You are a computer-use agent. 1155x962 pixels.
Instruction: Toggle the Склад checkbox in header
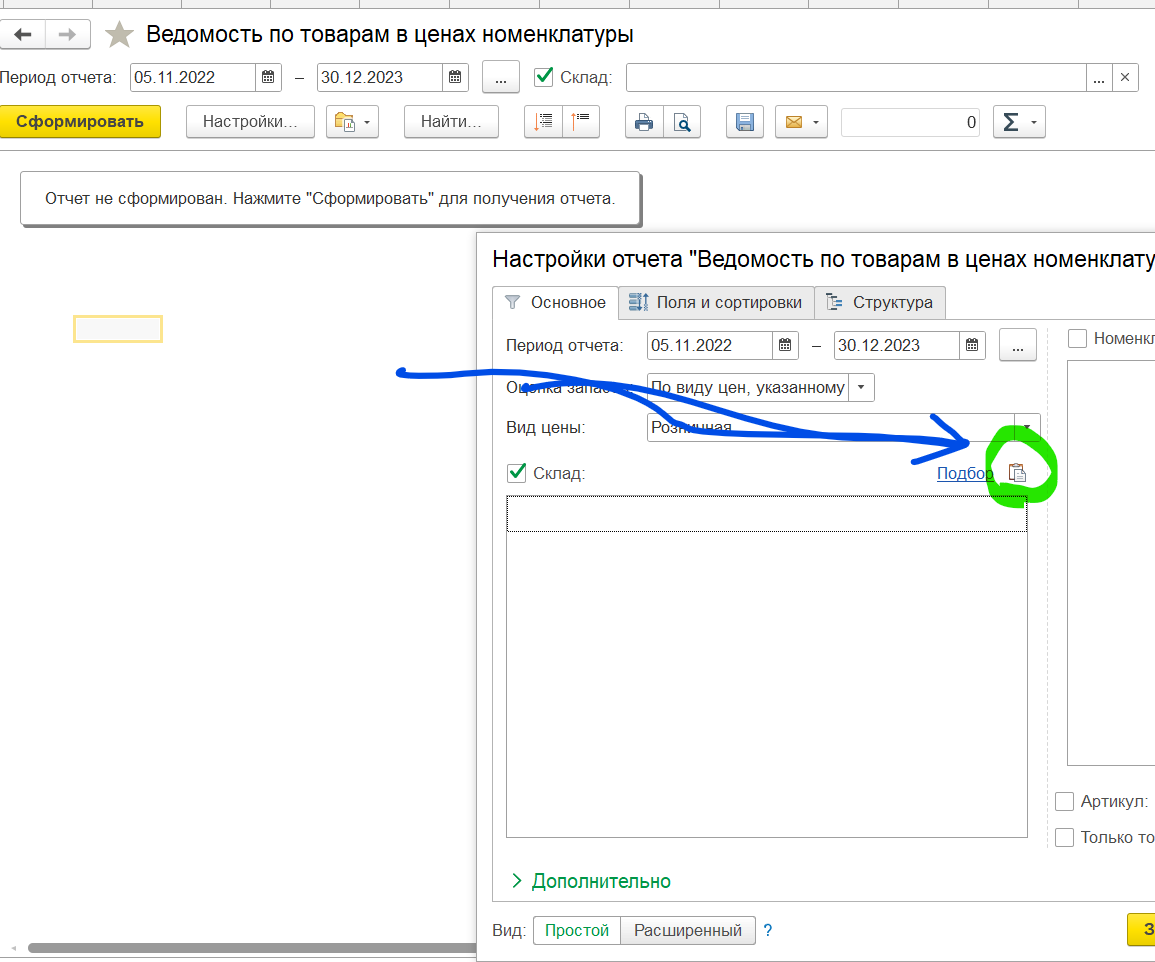pyautogui.click(x=544, y=77)
